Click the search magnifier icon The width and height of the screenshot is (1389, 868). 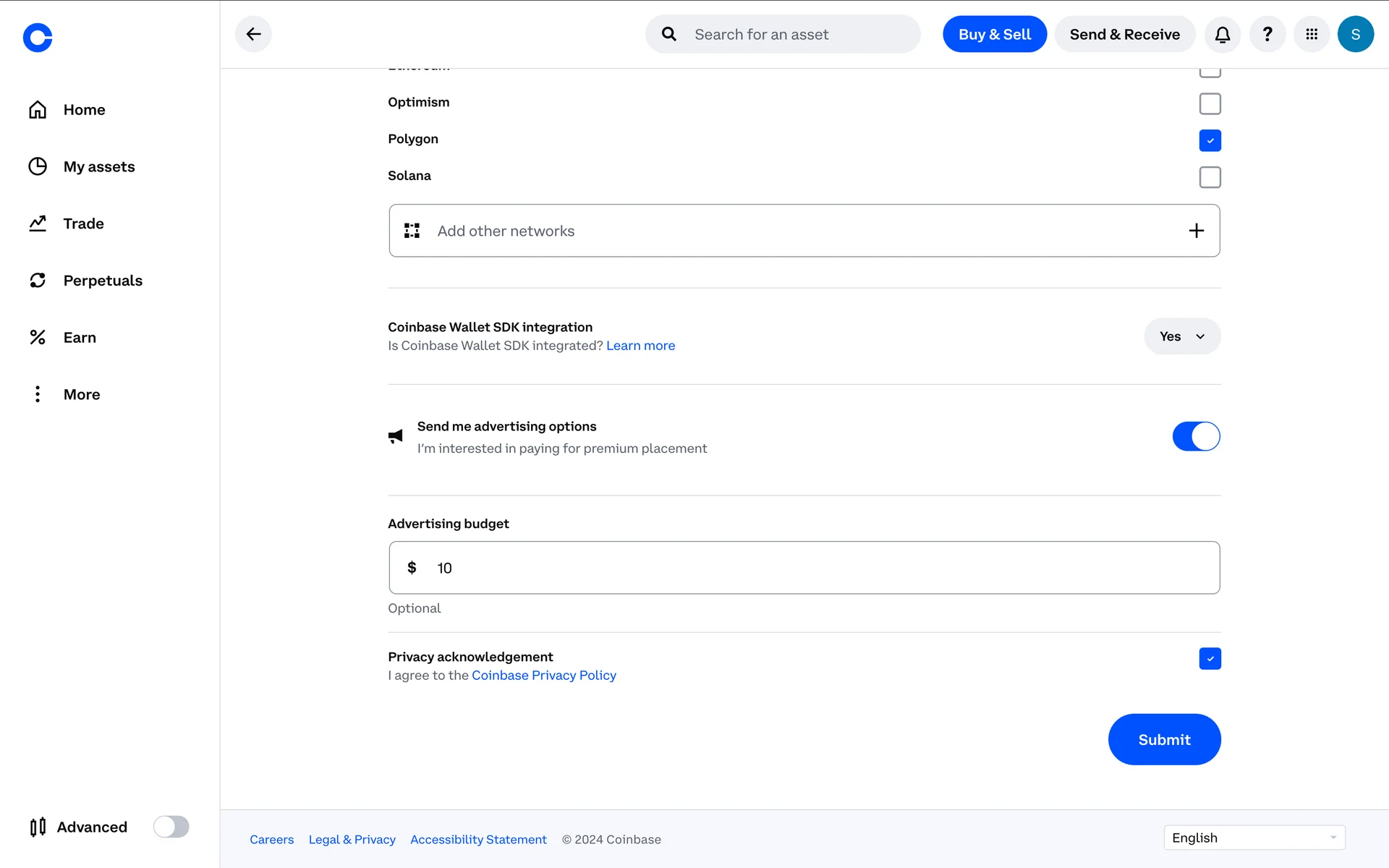coord(669,34)
